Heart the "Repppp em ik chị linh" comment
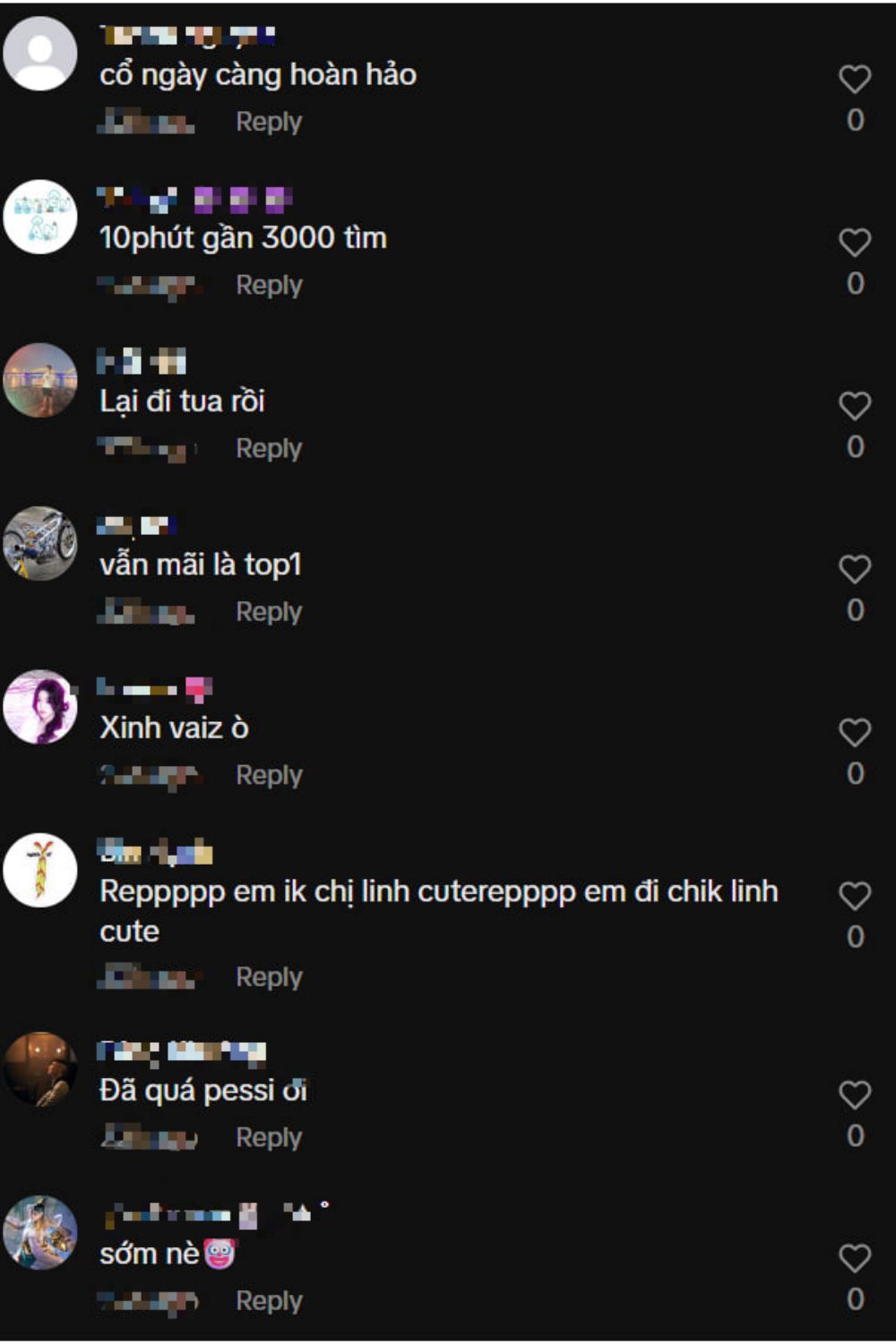 point(855,896)
